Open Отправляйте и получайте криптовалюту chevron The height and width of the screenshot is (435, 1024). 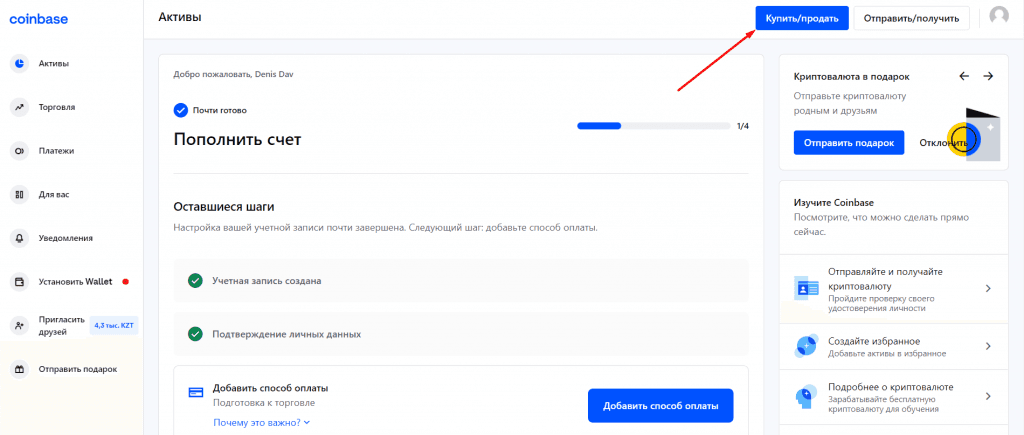coord(989,288)
